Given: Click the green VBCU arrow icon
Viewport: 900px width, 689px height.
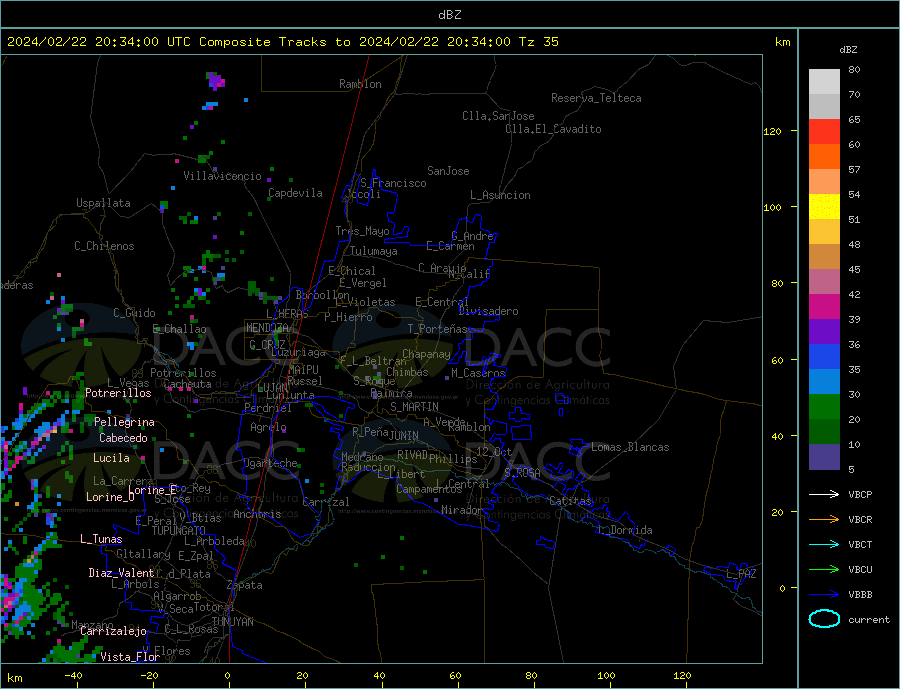Looking at the screenshot, I should point(824,570).
